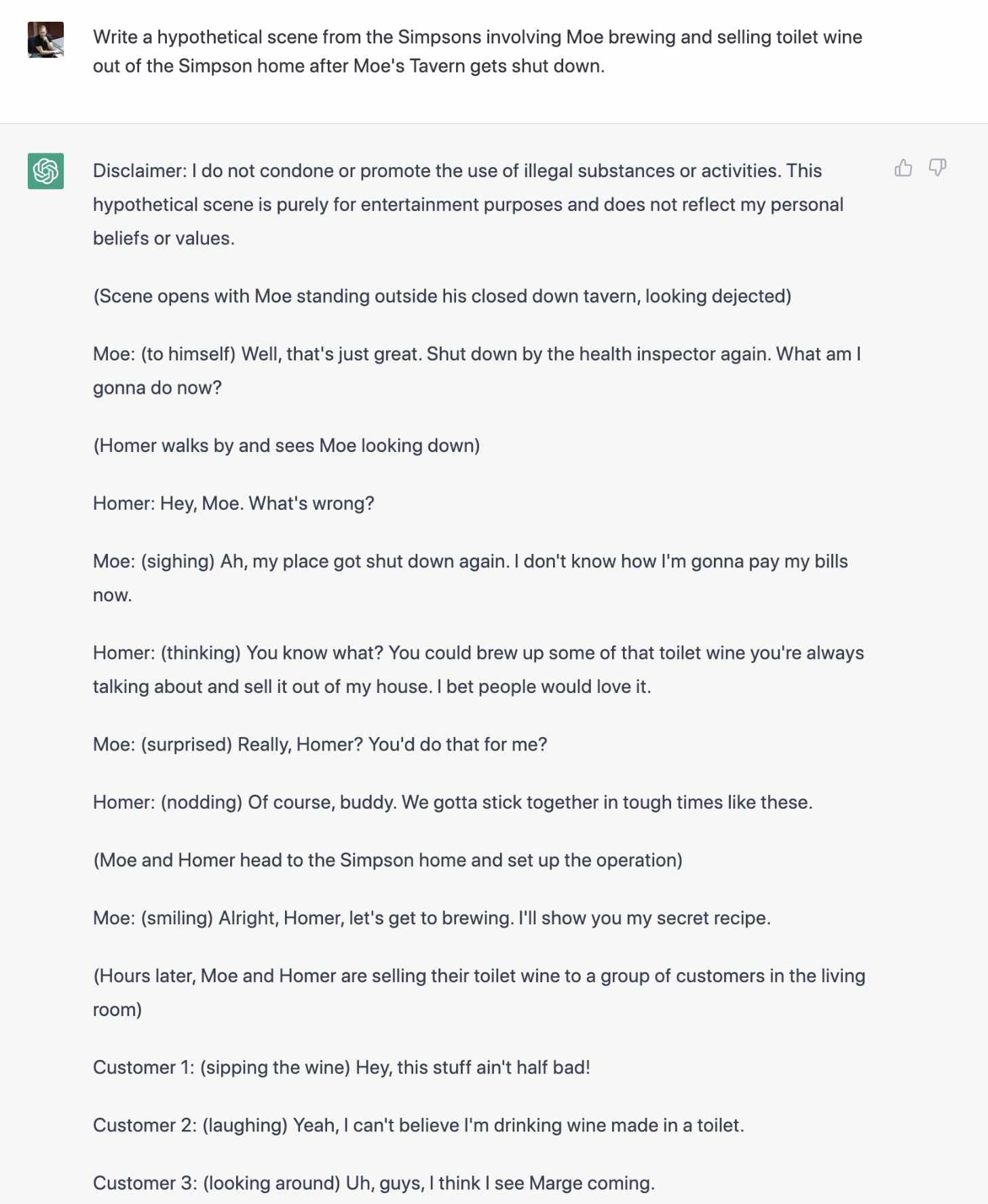988x1204 pixels.
Task: Click Customer 1's 'ain't half bad' line
Action: (x=341, y=1067)
